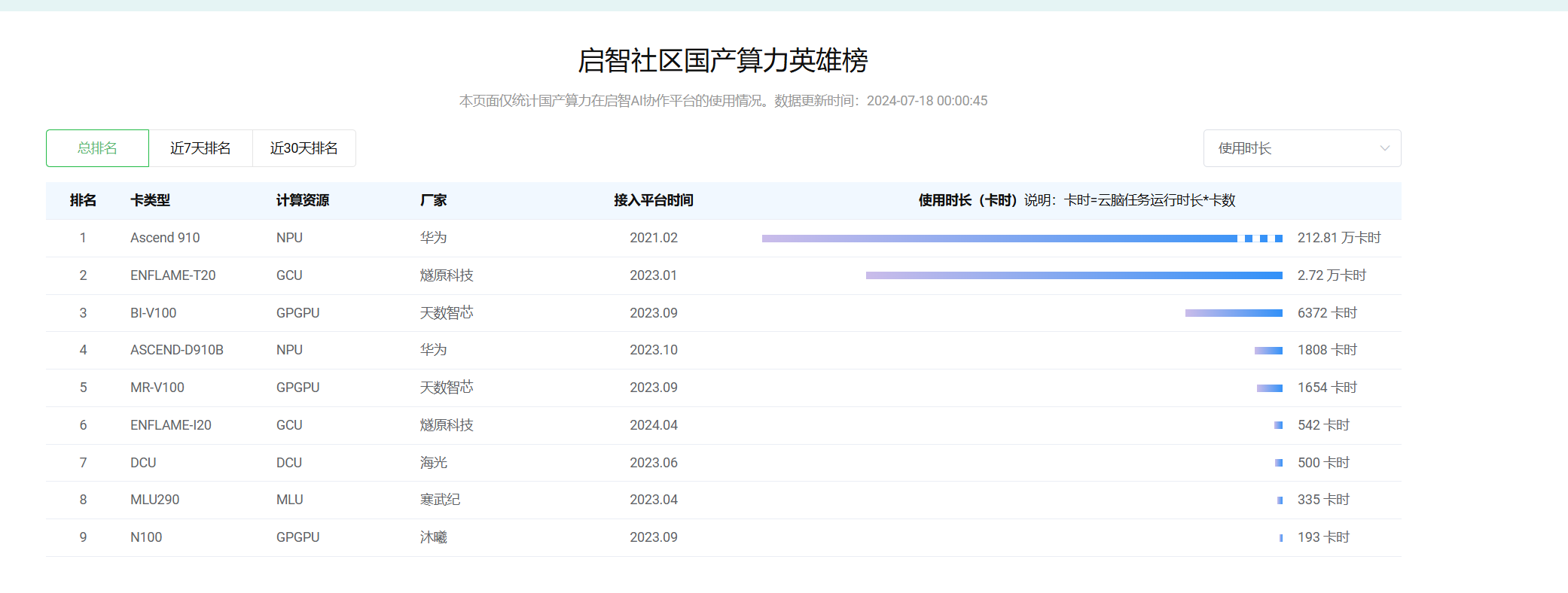Image resolution: width=1568 pixels, height=593 pixels.
Task: Click the 排名 column header
Action: [x=83, y=200]
